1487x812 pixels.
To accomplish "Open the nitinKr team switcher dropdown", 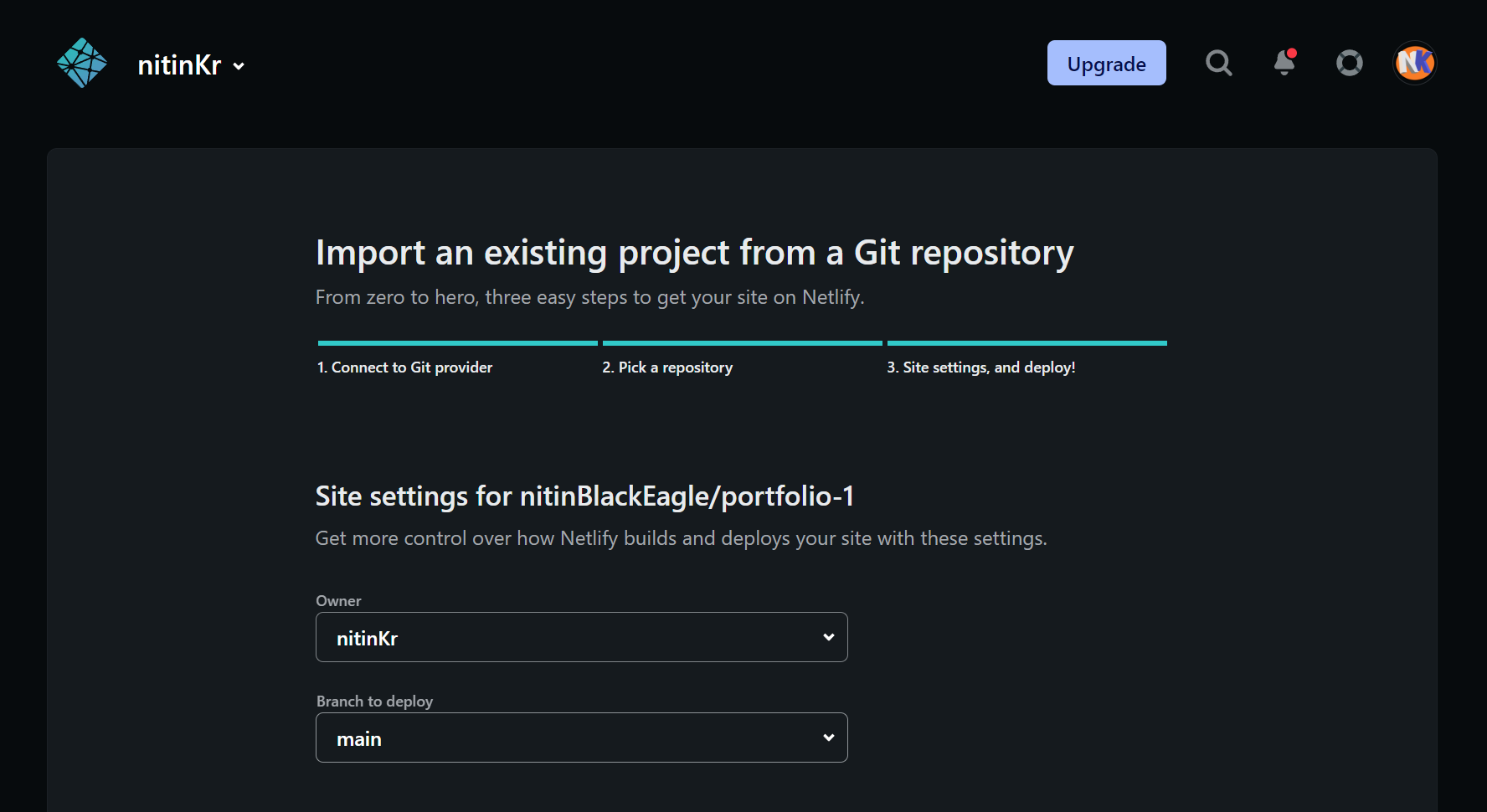I will [x=191, y=65].
